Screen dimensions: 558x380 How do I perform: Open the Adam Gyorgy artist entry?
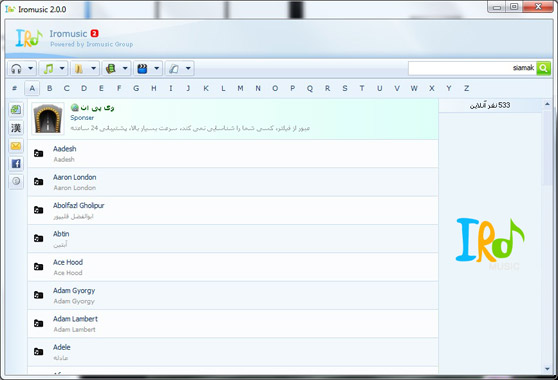233,296
